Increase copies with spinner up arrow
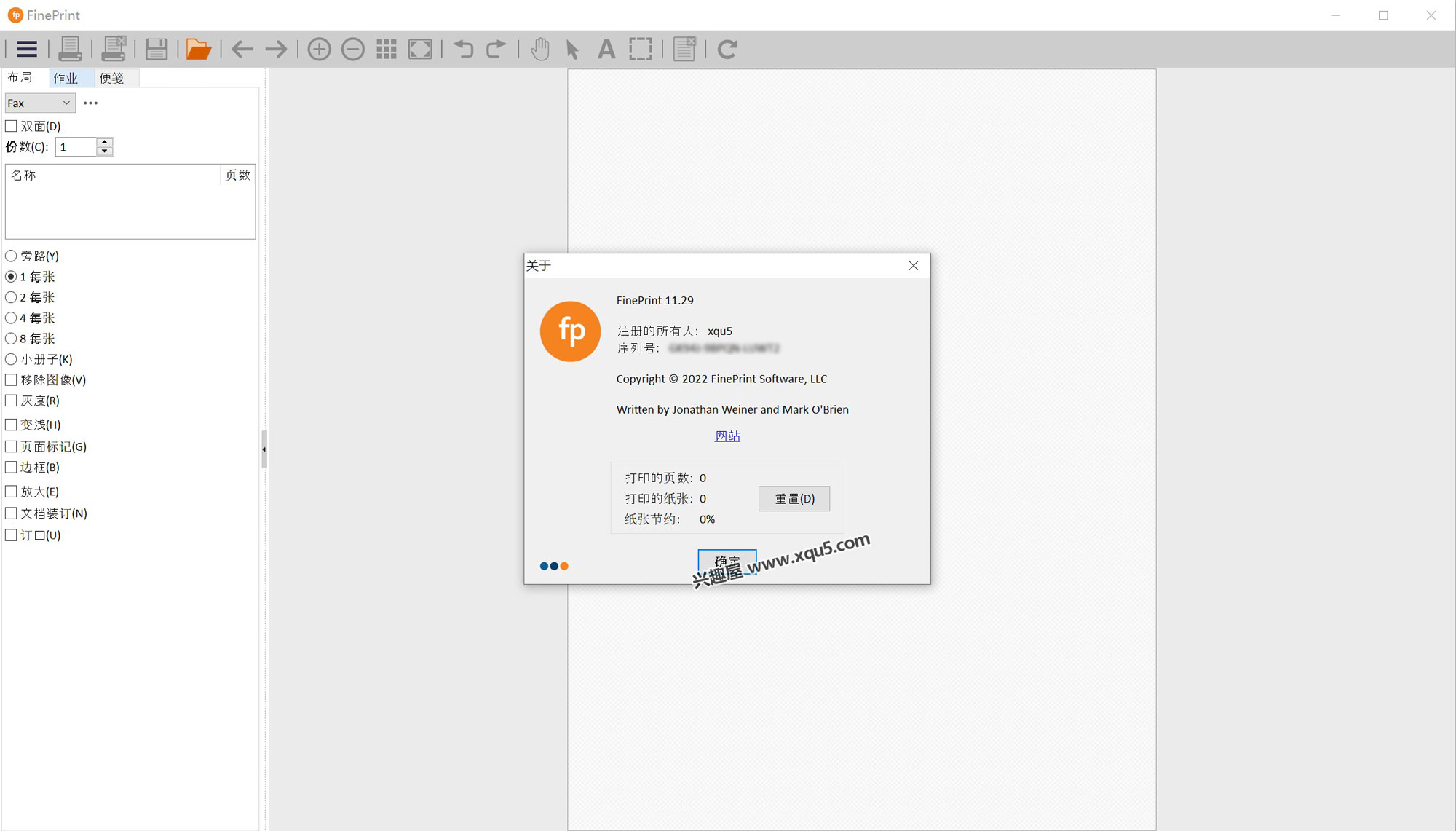 pyautogui.click(x=105, y=142)
